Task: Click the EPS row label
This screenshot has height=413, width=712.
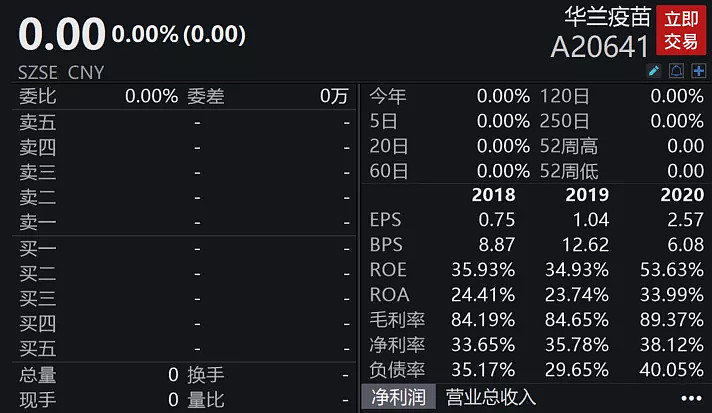Action: pos(386,220)
